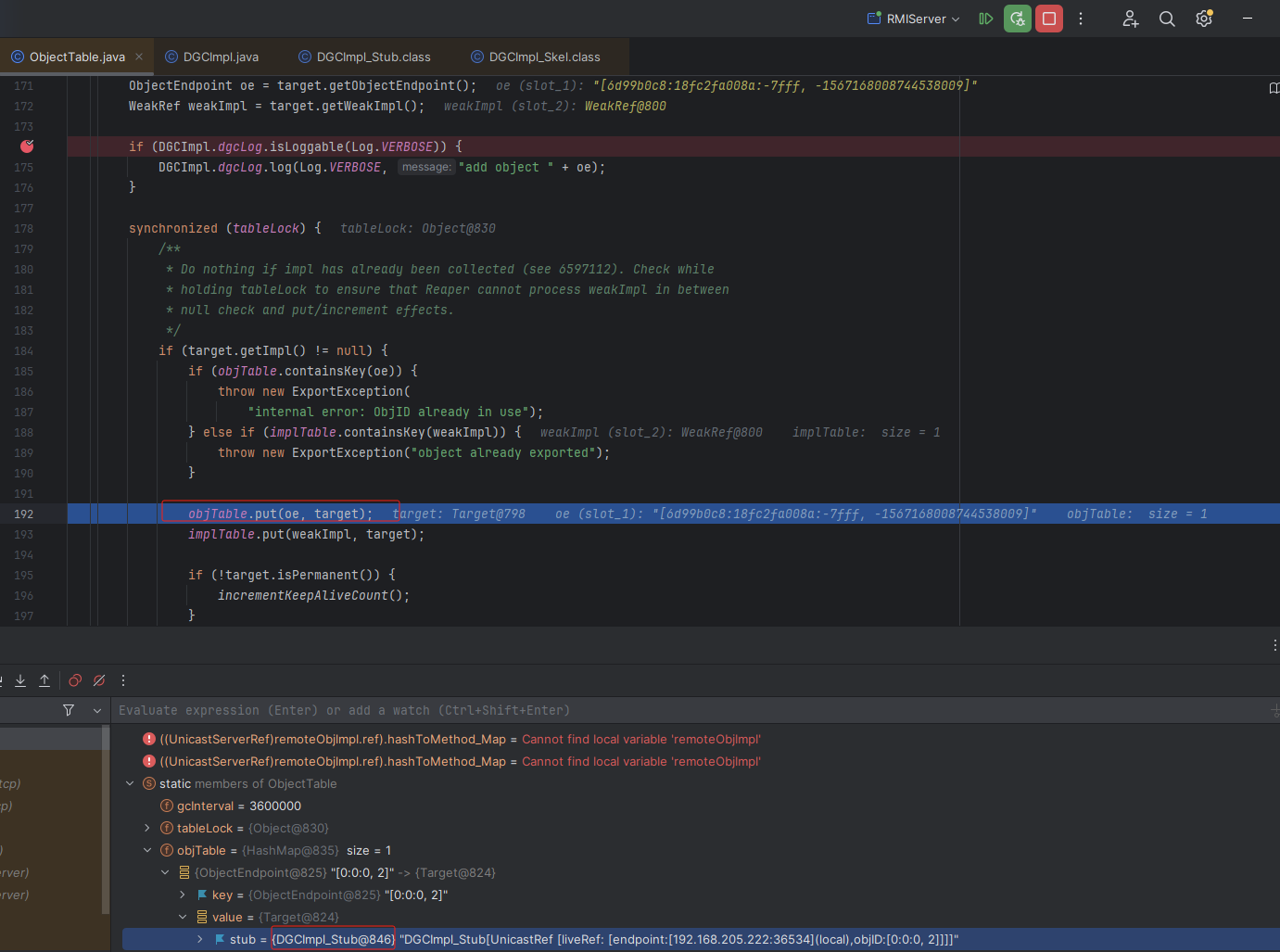The width and height of the screenshot is (1280, 952).
Task: Toggle Mute Breakpoints in debug toolbar
Action: 99,680
